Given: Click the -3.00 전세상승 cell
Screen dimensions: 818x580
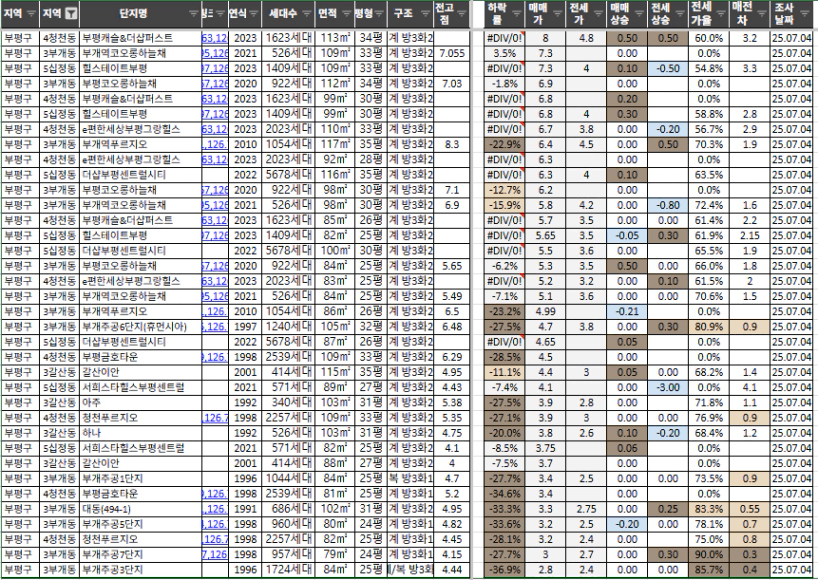Looking at the screenshot, I should [x=668, y=388].
